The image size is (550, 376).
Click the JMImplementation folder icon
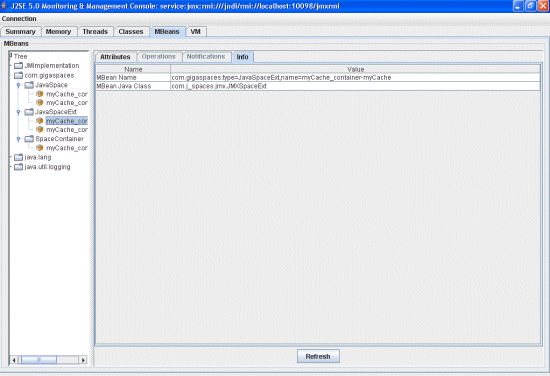coord(18,66)
